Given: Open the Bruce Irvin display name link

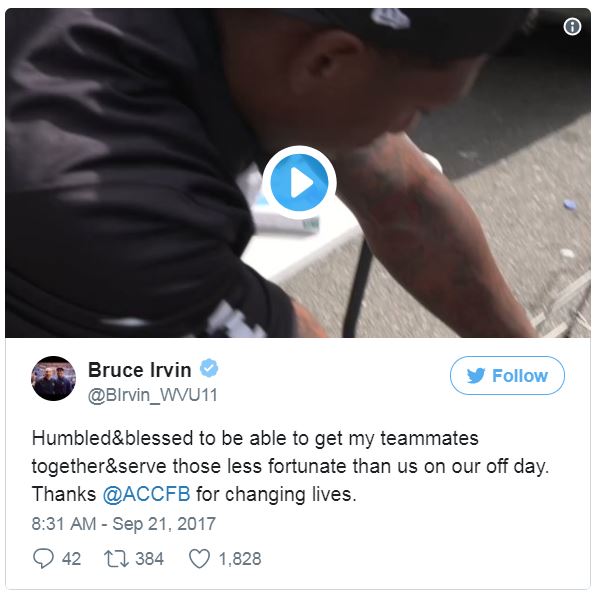Looking at the screenshot, I should point(139,370).
